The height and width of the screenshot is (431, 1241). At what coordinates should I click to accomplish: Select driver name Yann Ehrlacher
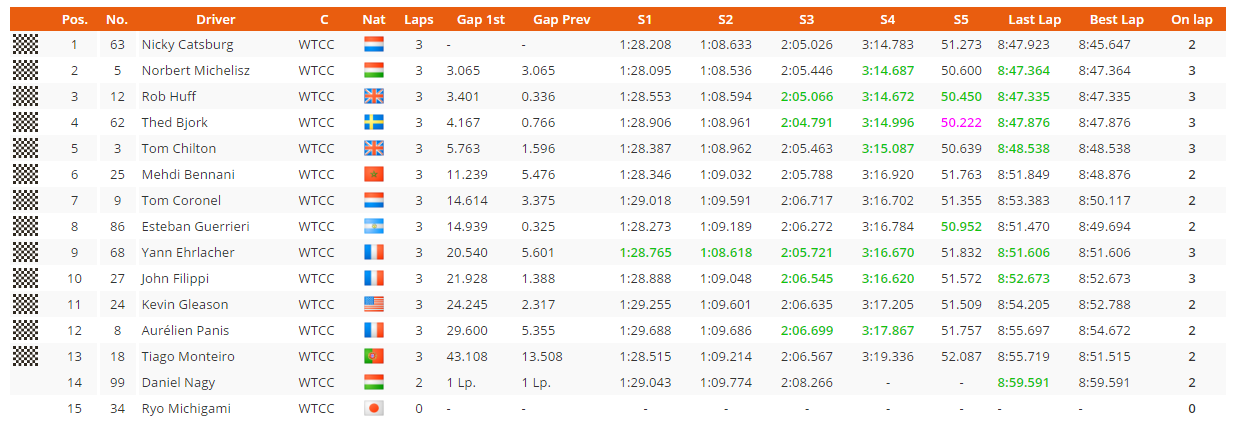187,253
